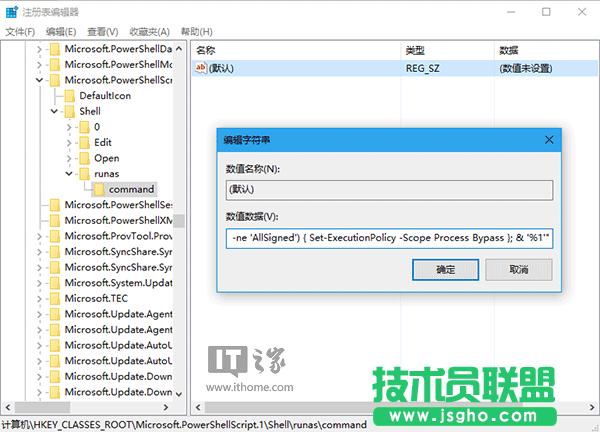
Task: Collapse the Microsoft.PowerShellScr tree node
Action: point(39,80)
